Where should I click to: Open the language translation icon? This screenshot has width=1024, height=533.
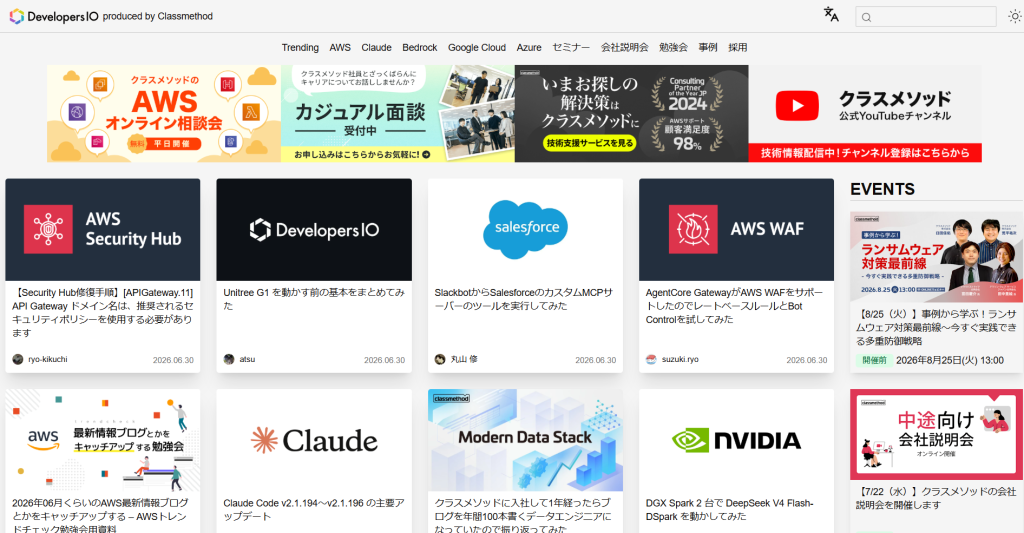tap(831, 15)
